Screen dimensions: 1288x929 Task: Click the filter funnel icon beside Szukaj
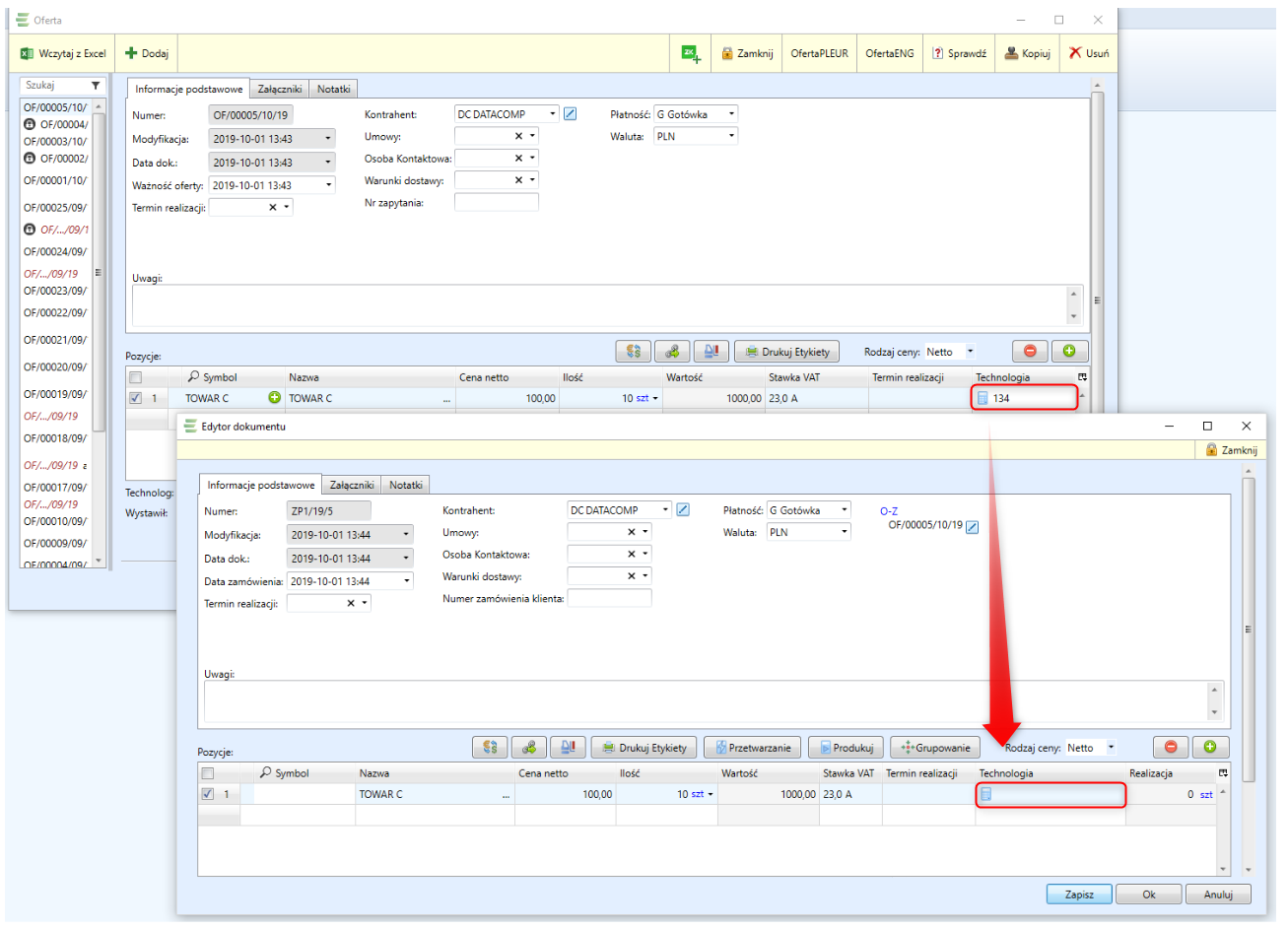point(96,86)
